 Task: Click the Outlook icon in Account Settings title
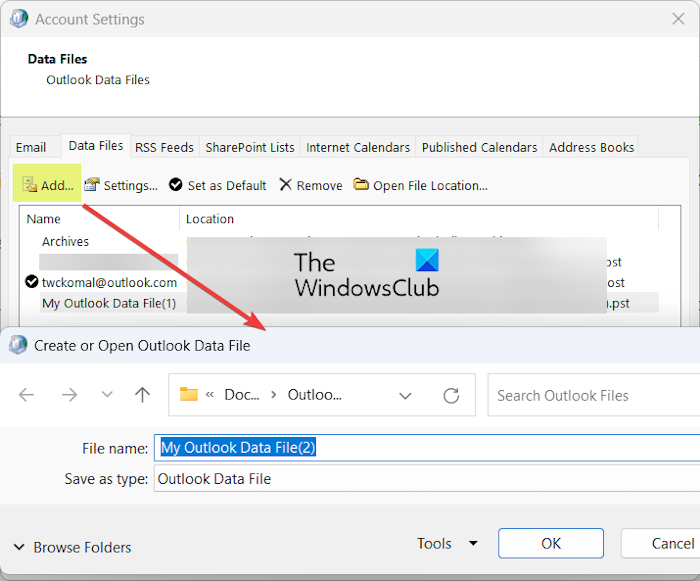pyautogui.click(x=19, y=19)
